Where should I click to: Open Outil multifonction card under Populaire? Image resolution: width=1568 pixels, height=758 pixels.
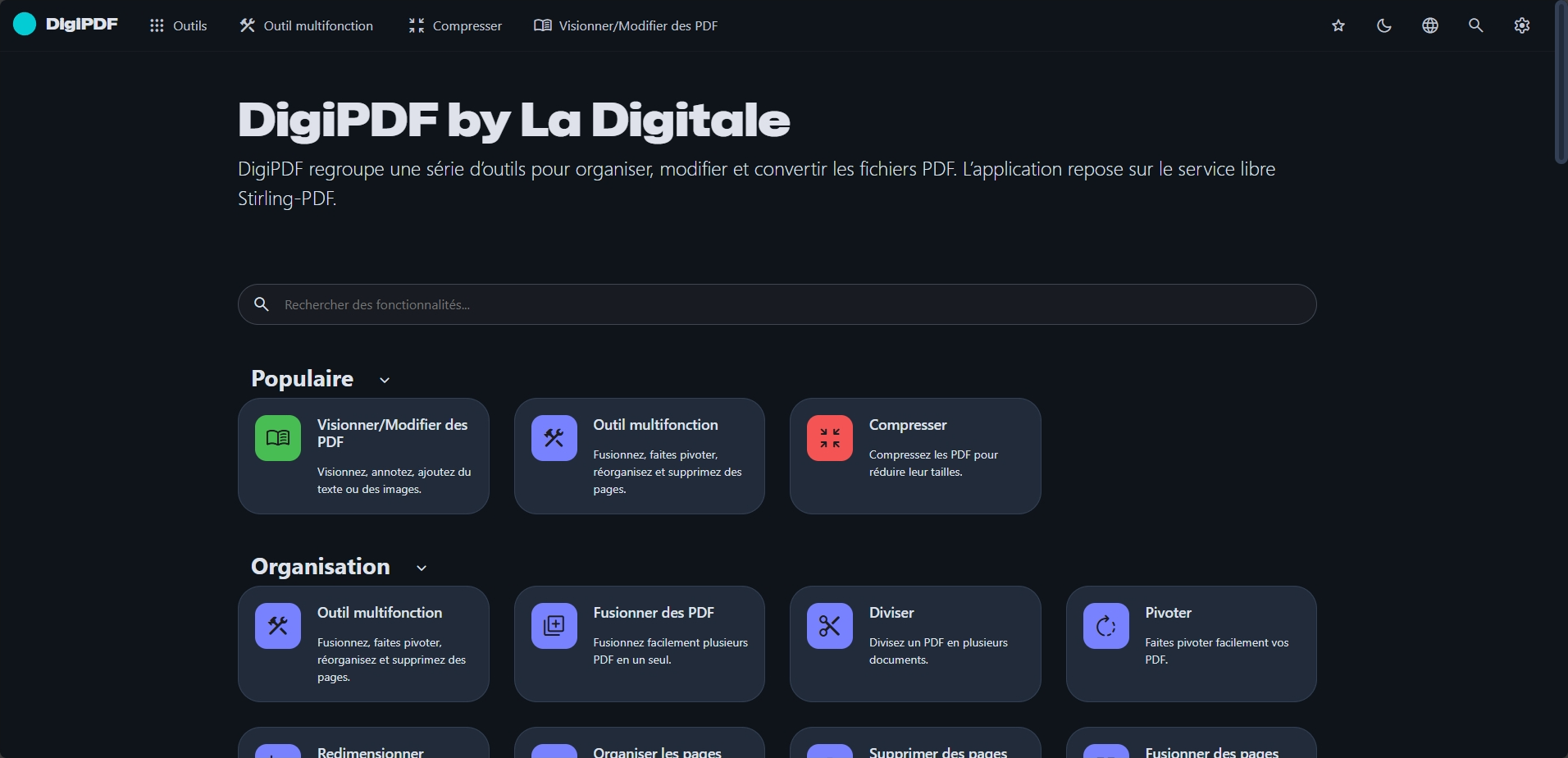pyautogui.click(x=639, y=455)
